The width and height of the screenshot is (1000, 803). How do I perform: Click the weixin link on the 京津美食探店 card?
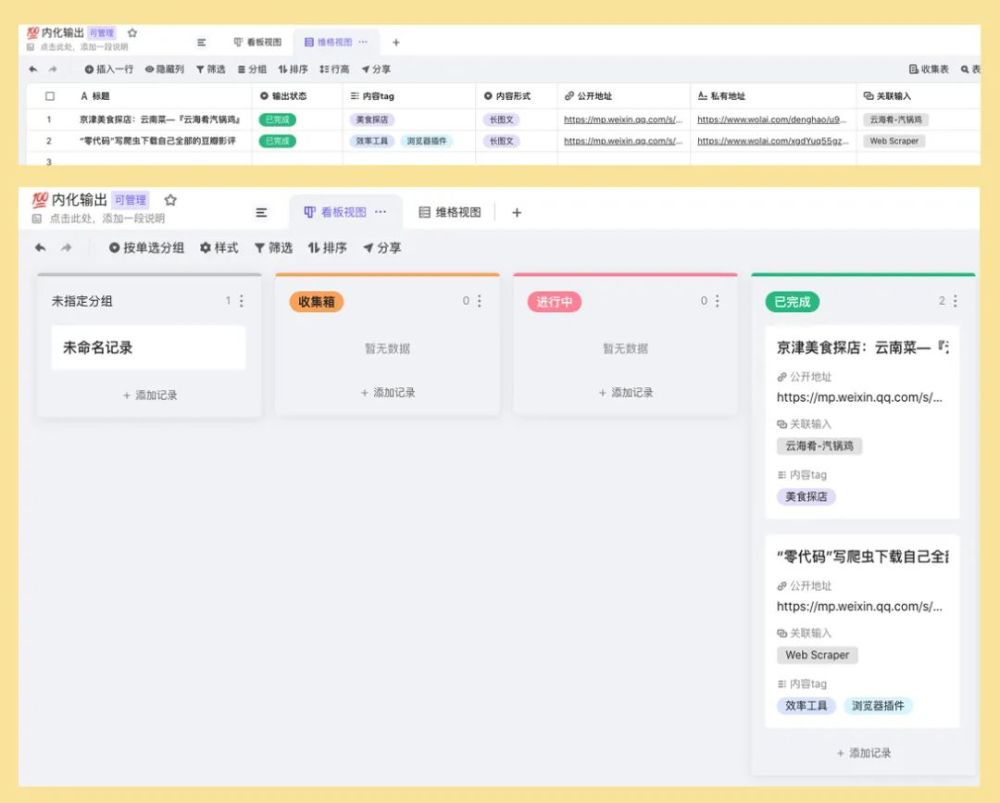pyautogui.click(x=859, y=397)
